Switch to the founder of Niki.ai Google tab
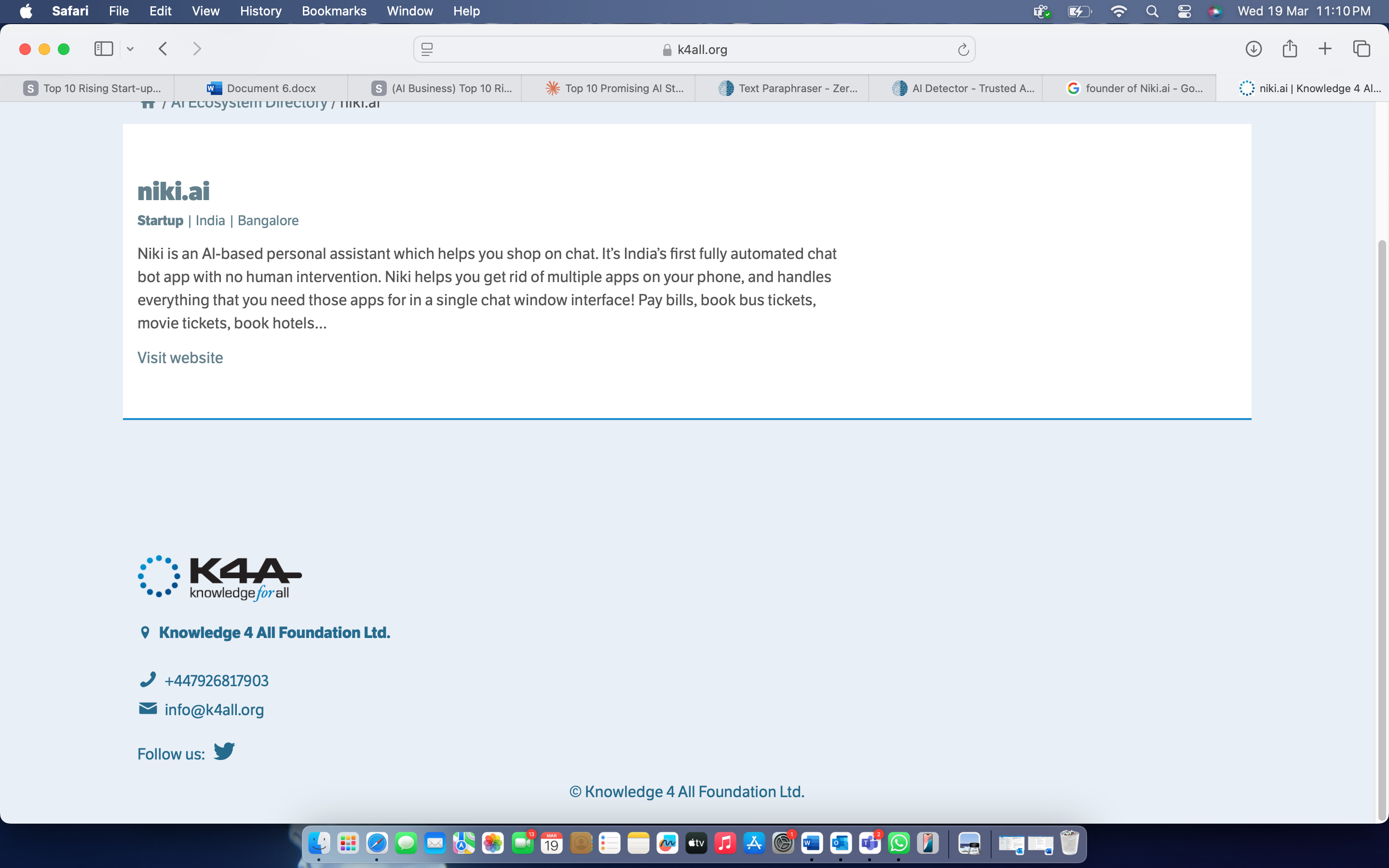This screenshot has height=868, width=1389. [1130, 88]
